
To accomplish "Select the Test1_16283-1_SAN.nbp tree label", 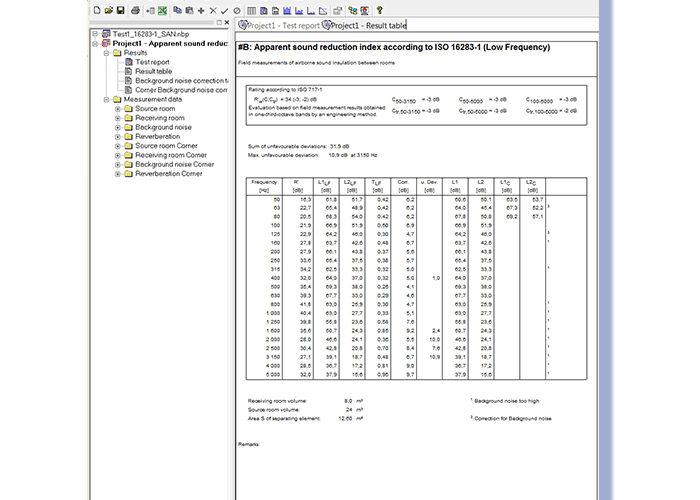I will click(150, 34).
